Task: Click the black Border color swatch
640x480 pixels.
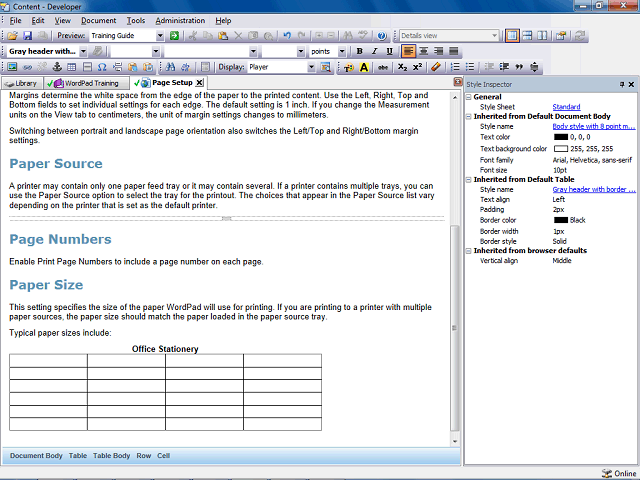Action: tap(561, 220)
